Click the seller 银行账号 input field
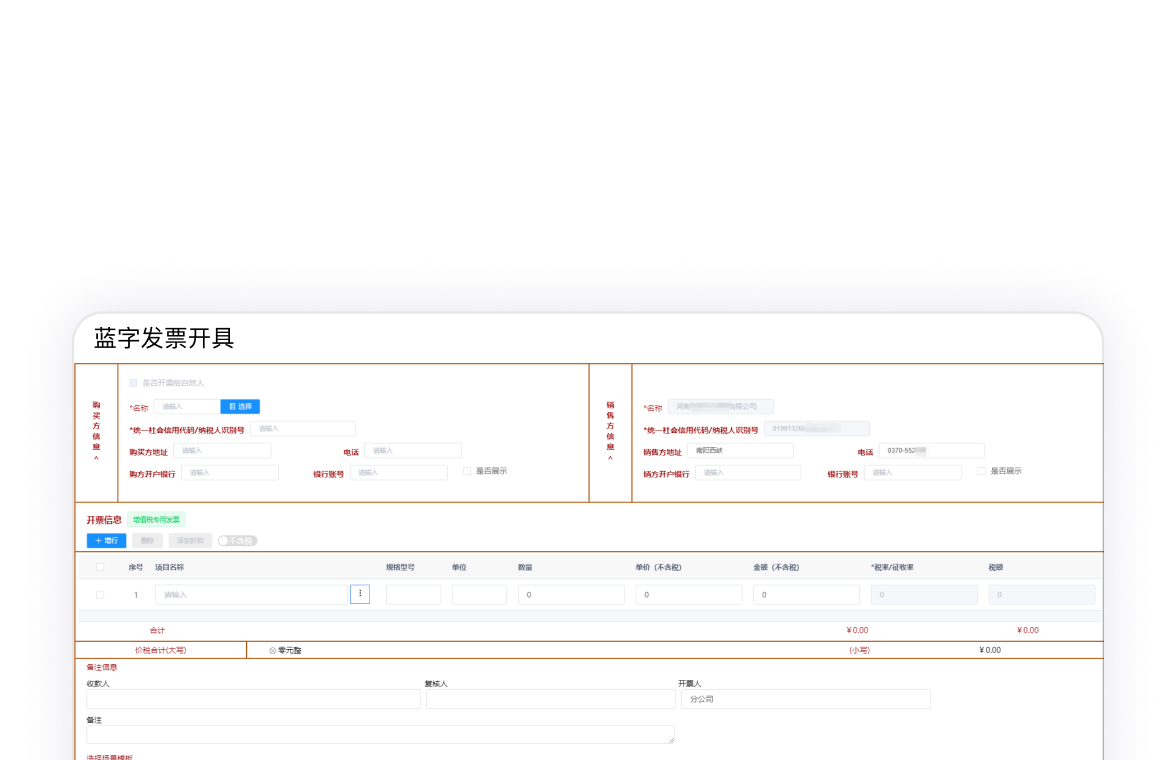 (913, 473)
